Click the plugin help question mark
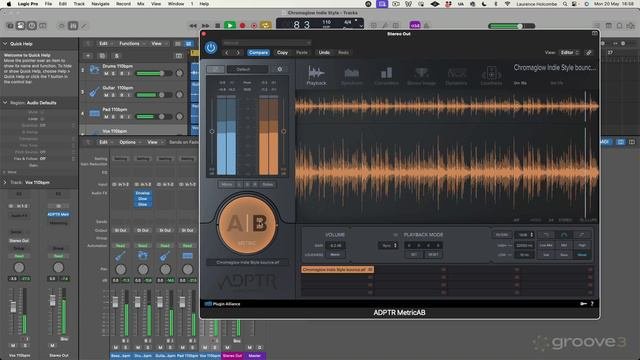 click(x=592, y=304)
